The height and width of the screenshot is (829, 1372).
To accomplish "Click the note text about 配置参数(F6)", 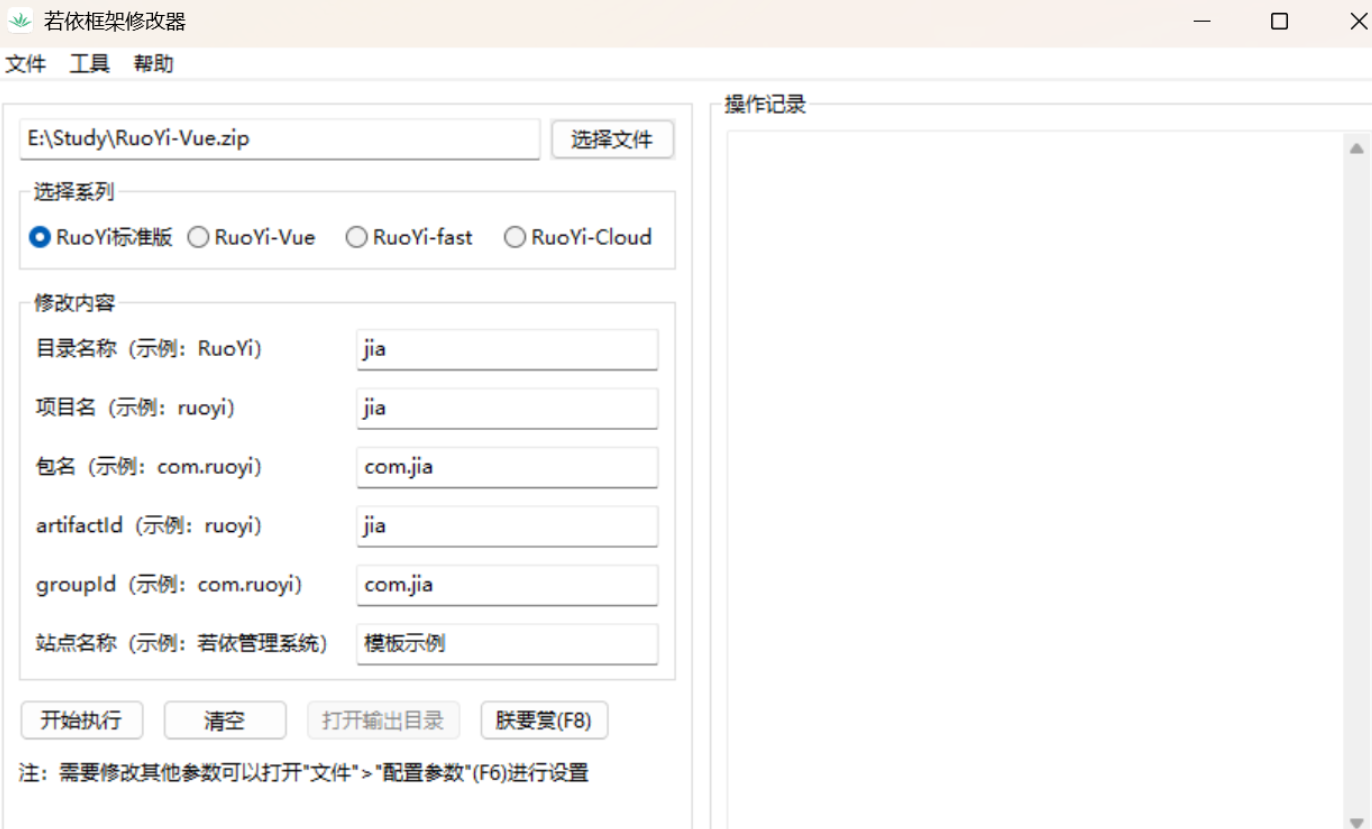I will pyautogui.click(x=303, y=773).
